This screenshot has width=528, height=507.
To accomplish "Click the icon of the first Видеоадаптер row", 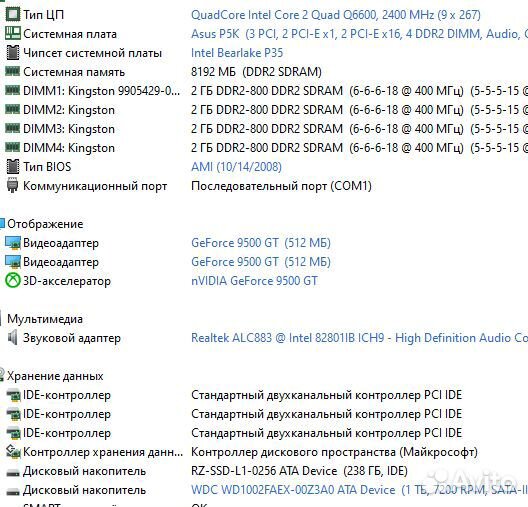I will point(13,243).
